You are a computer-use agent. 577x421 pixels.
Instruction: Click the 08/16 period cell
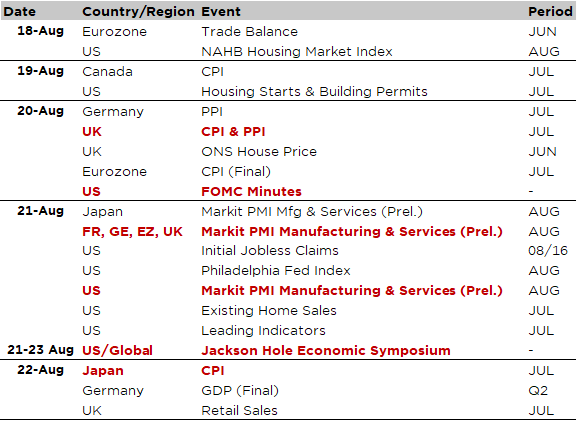point(548,251)
